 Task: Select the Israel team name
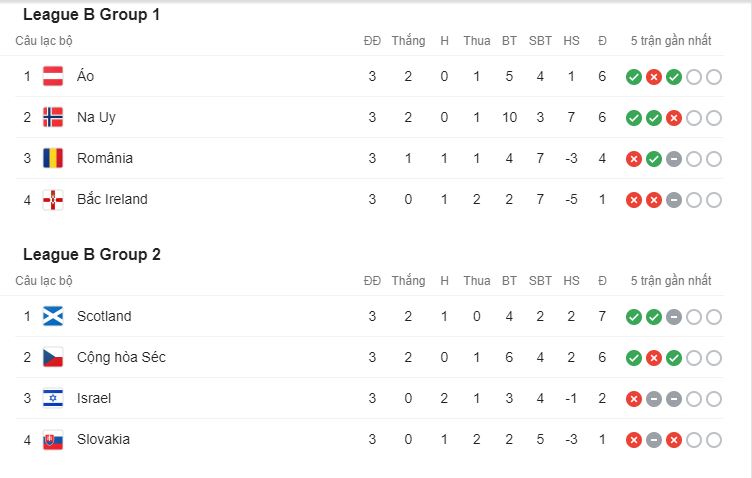click(x=94, y=398)
